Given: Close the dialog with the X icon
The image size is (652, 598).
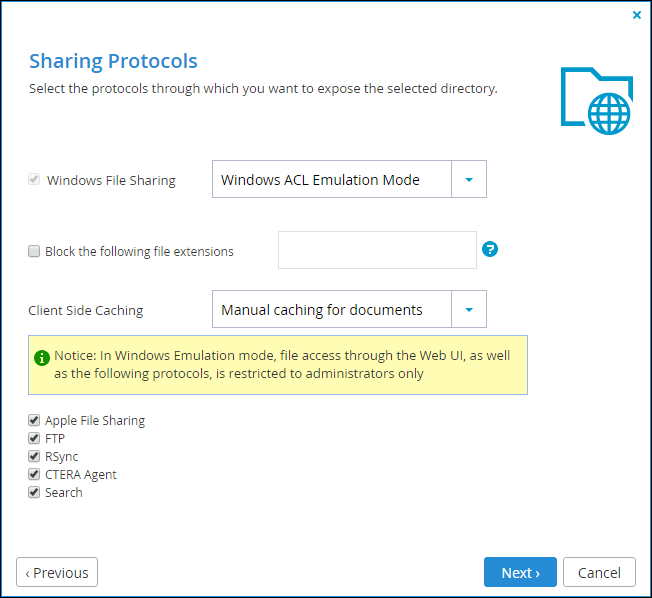Looking at the screenshot, I should tap(637, 15).
